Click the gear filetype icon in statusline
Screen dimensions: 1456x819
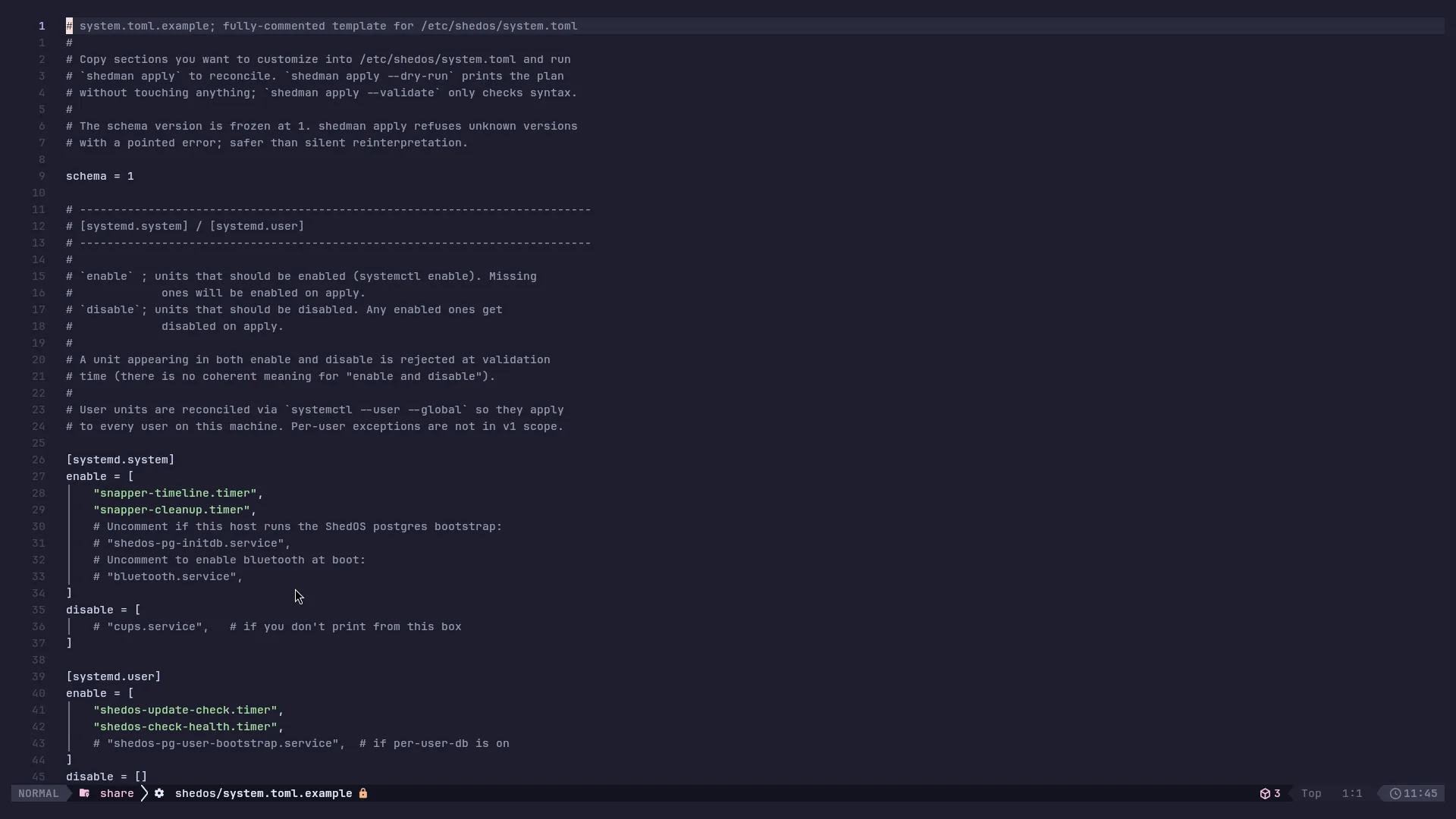coord(159,793)
